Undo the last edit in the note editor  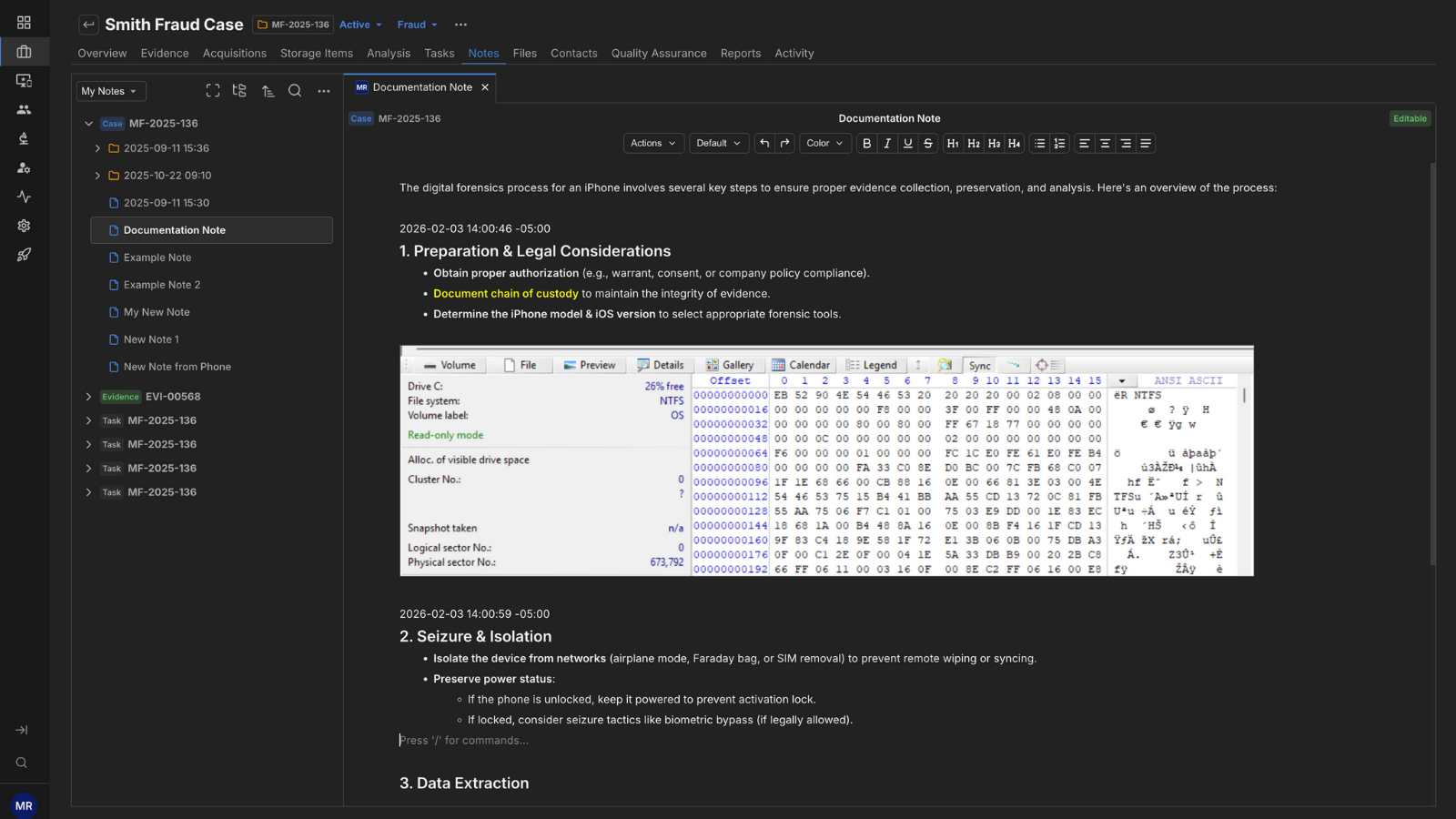[x=764, y=143]
